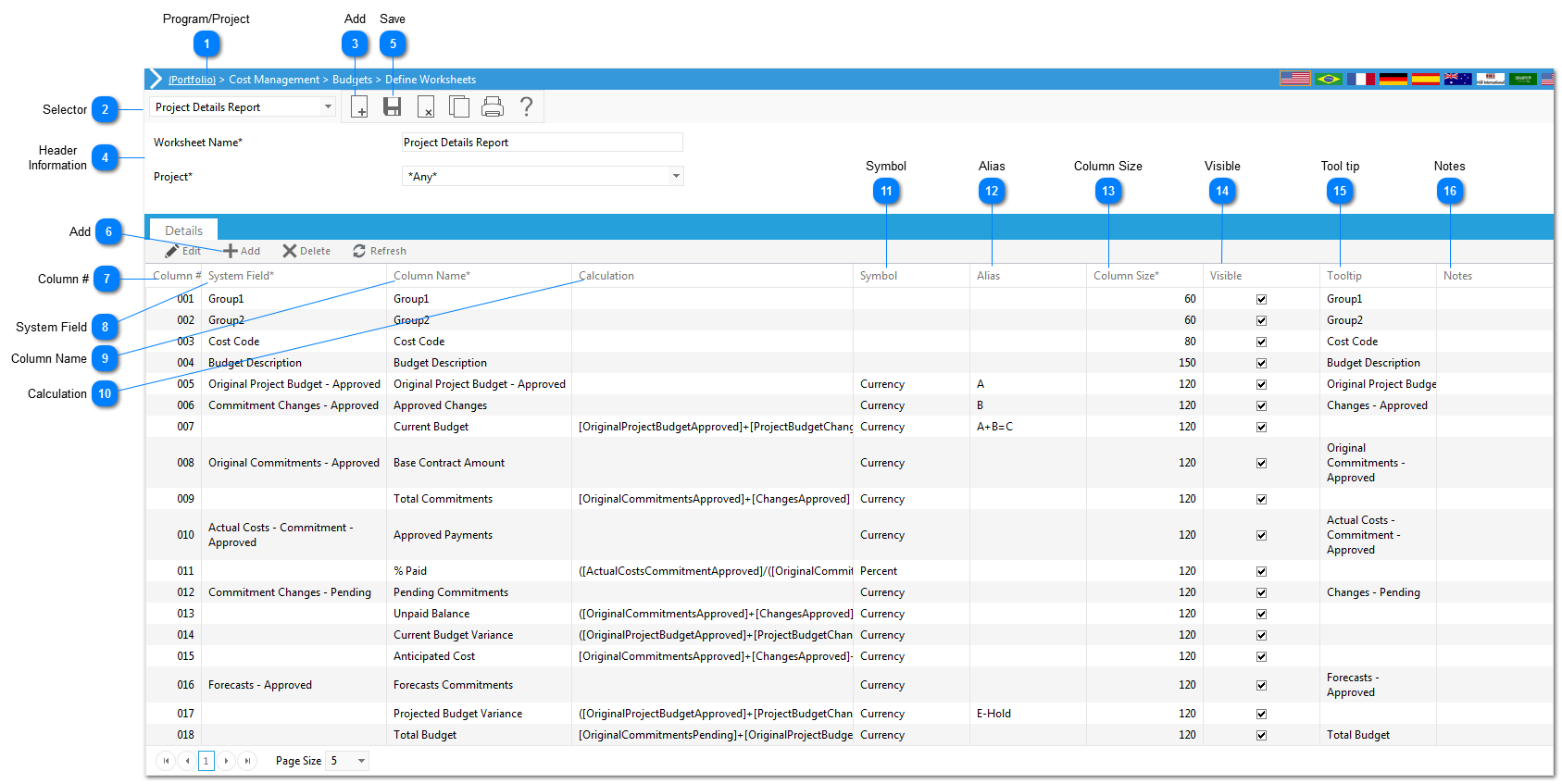
Task: Switch language with the Spain flag
Action: pos(1426,79)
